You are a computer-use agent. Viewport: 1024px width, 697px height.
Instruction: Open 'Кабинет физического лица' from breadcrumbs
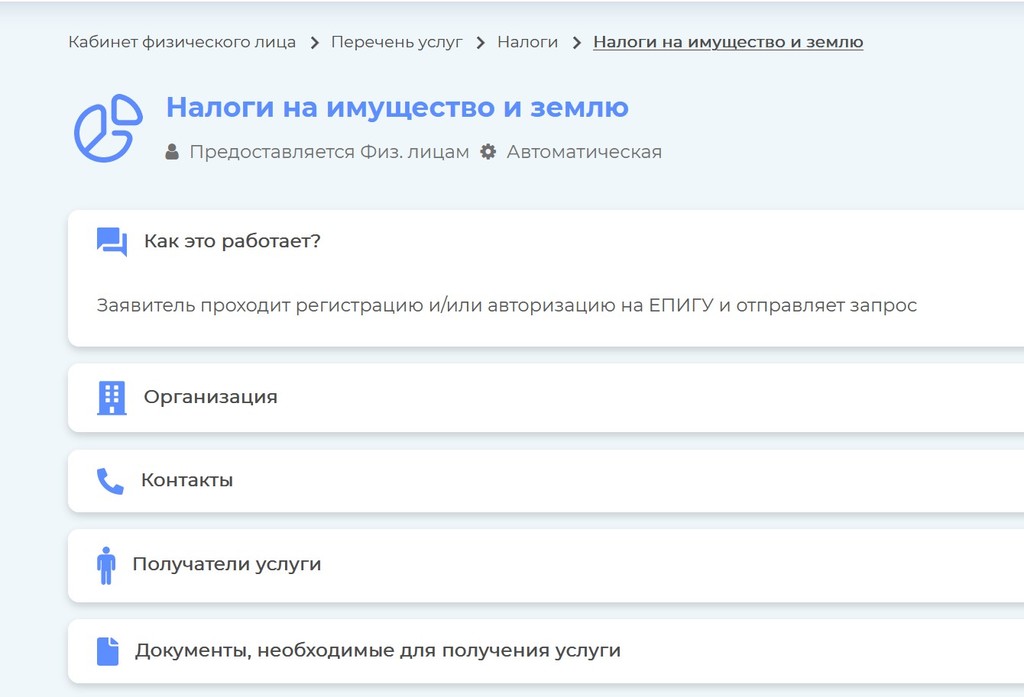(x=179, y=42)
